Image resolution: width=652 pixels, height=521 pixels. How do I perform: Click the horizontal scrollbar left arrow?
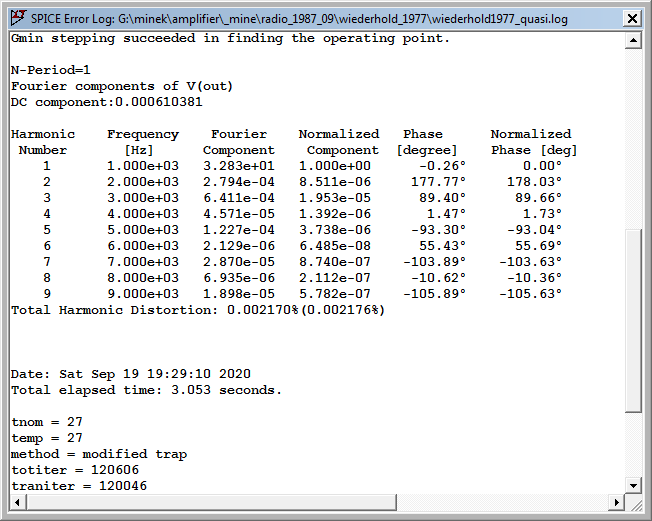17,502
